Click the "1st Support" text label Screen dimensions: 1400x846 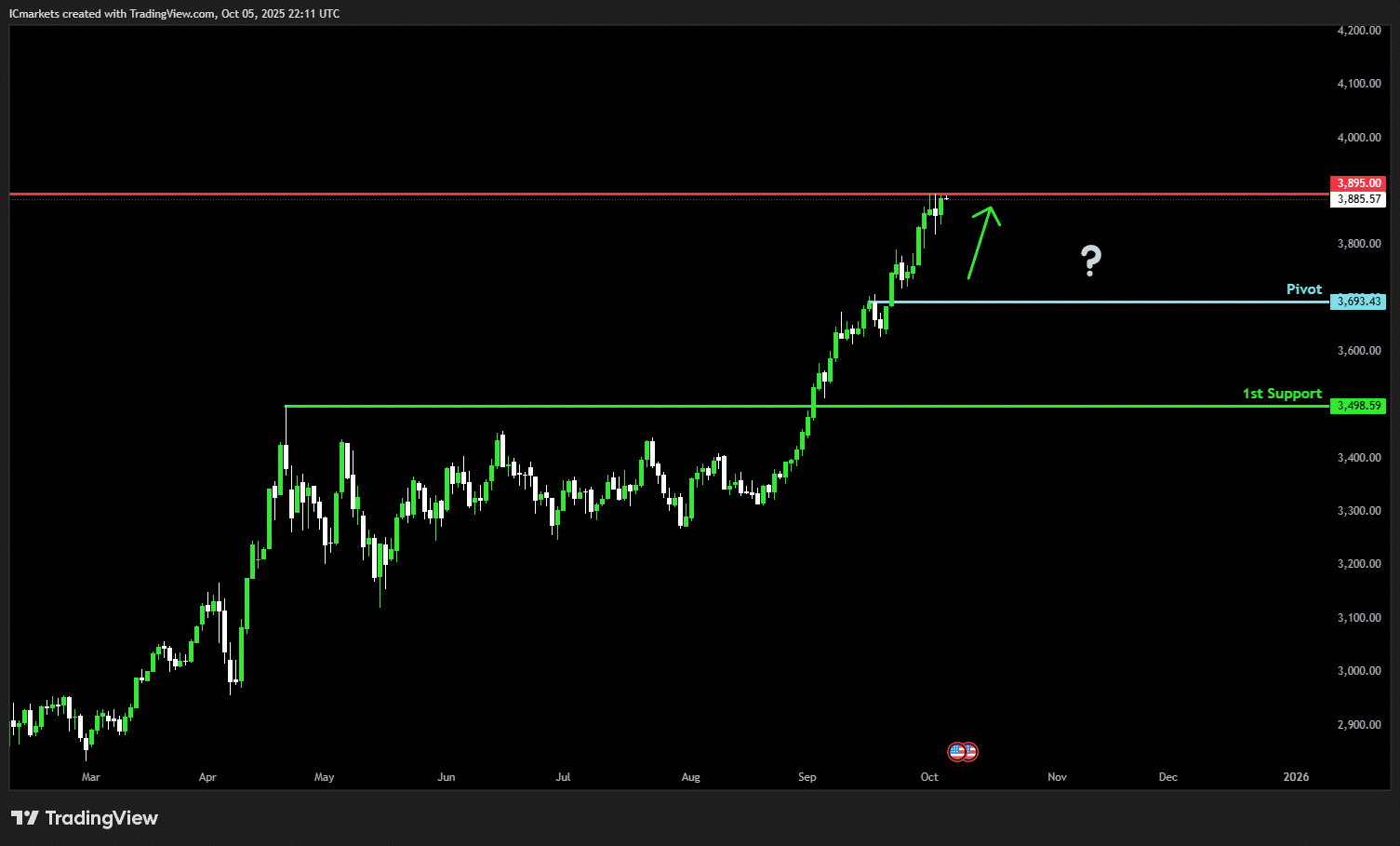tap(1281, 394)
